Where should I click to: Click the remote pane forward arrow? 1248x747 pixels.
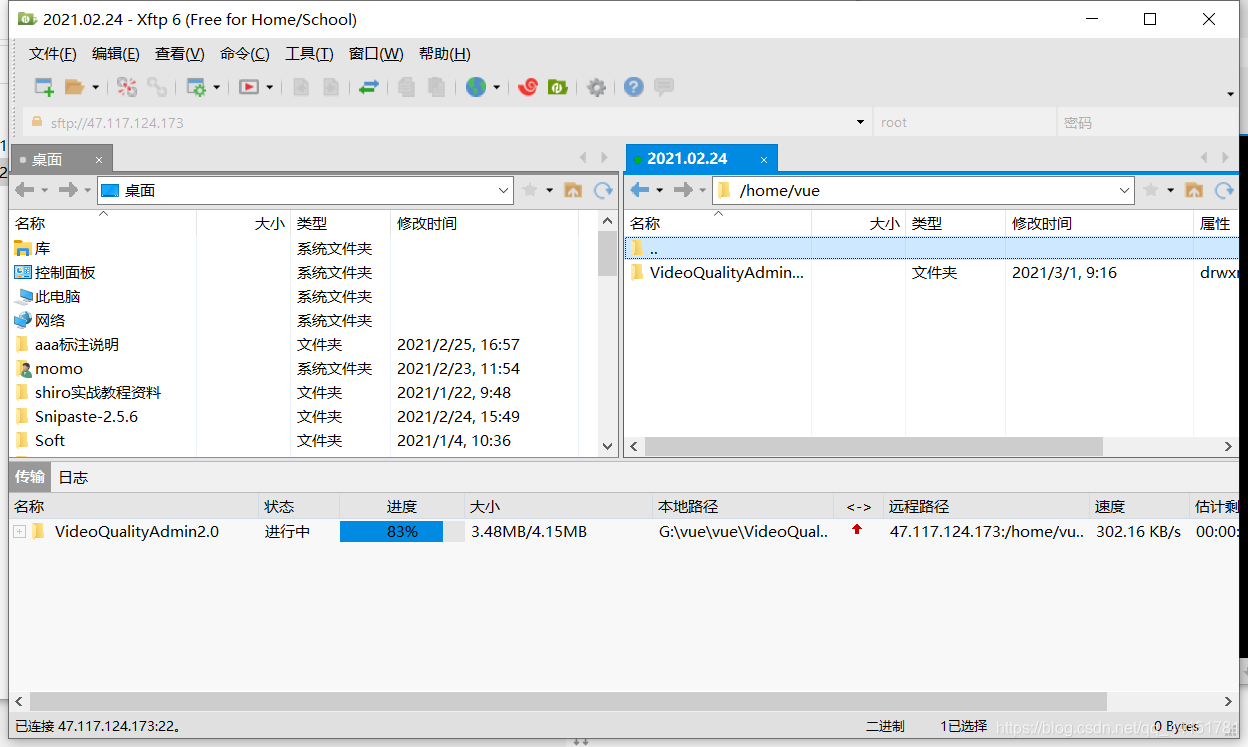[x=683, y=190]
